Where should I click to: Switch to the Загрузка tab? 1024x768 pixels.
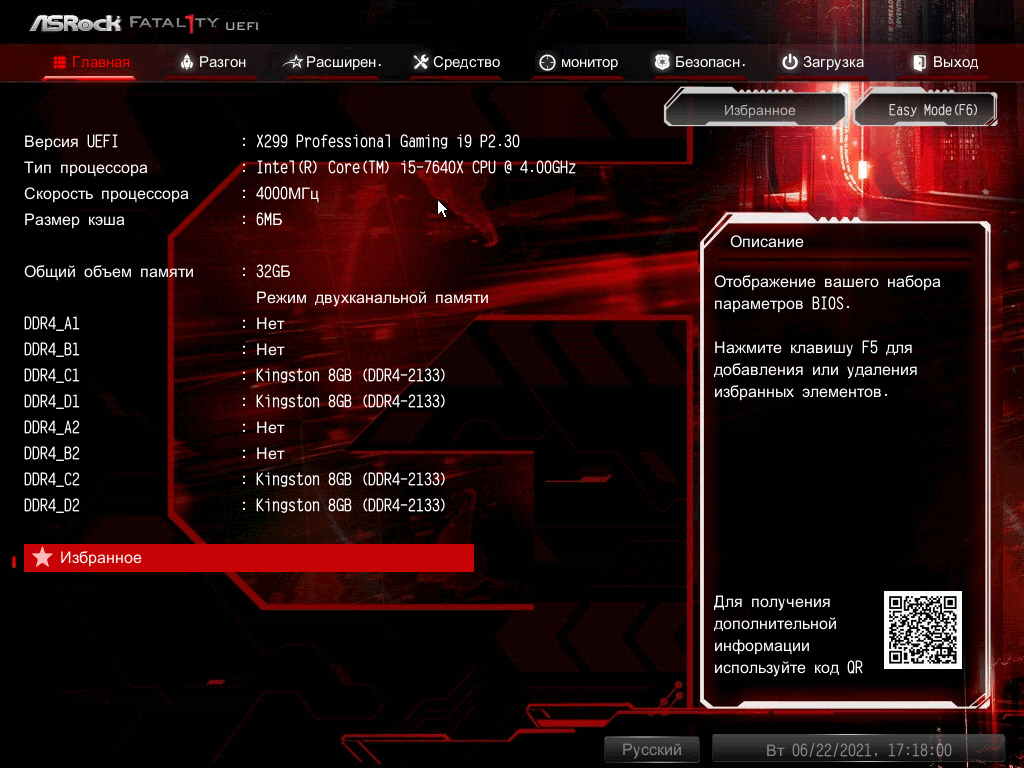point(823,62)
